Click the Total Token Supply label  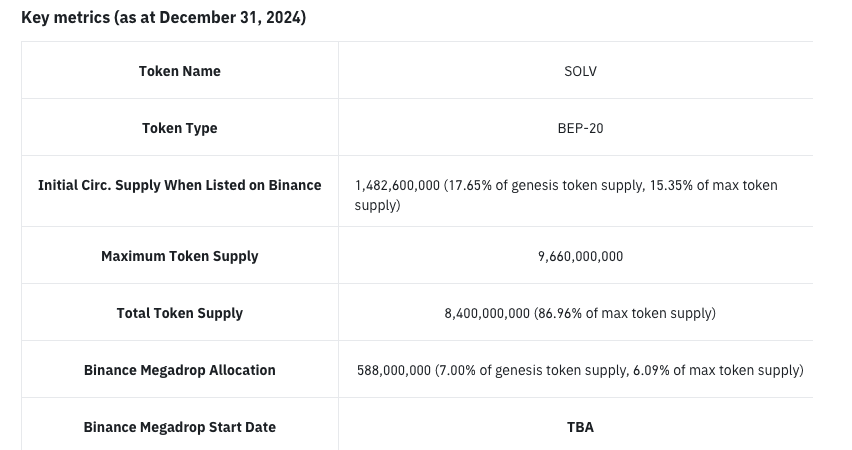tap(180, 313)
